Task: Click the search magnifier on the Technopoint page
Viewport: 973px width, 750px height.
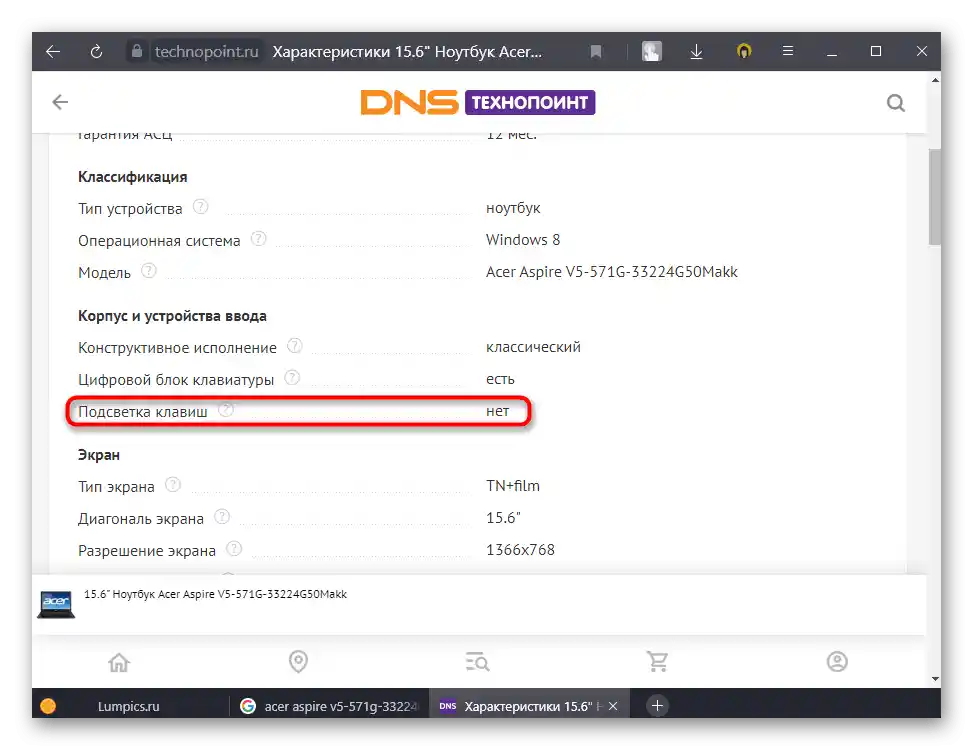Action: click(x=895, y=101)
